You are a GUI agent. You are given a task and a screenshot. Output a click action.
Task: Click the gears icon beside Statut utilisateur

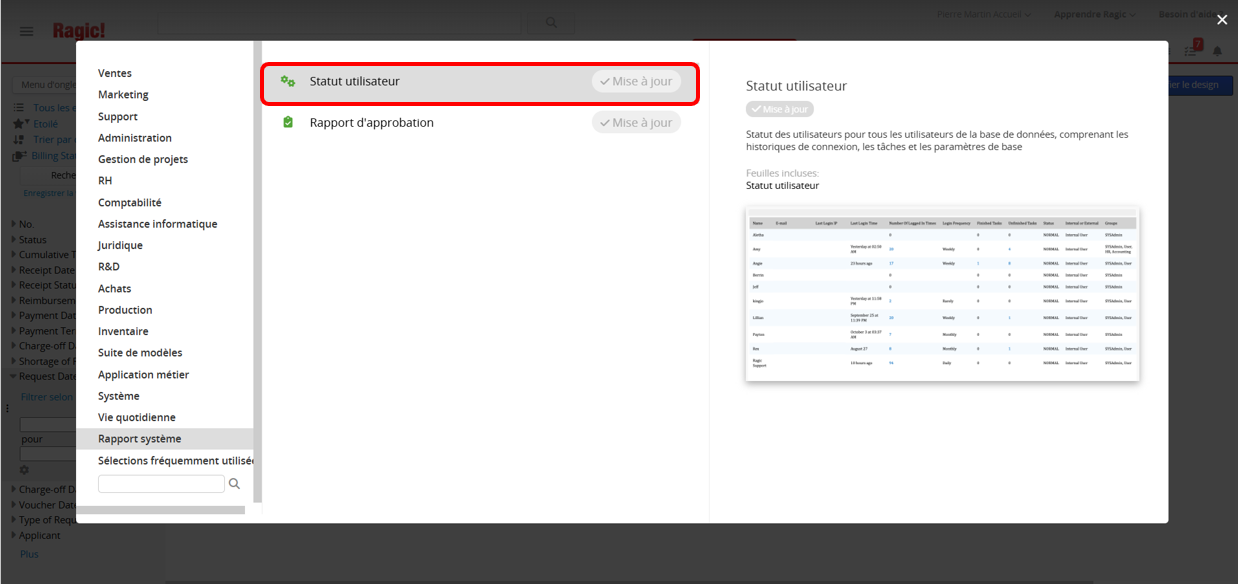288,81
